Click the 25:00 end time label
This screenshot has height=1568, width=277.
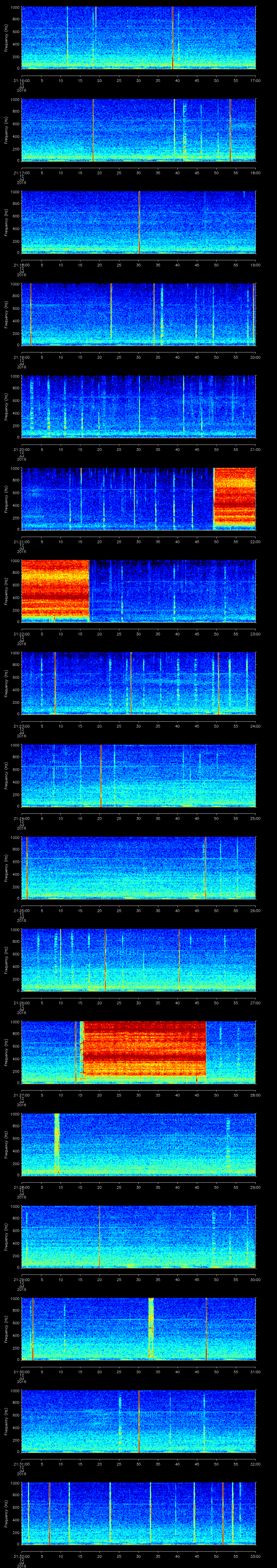(256, 819)
